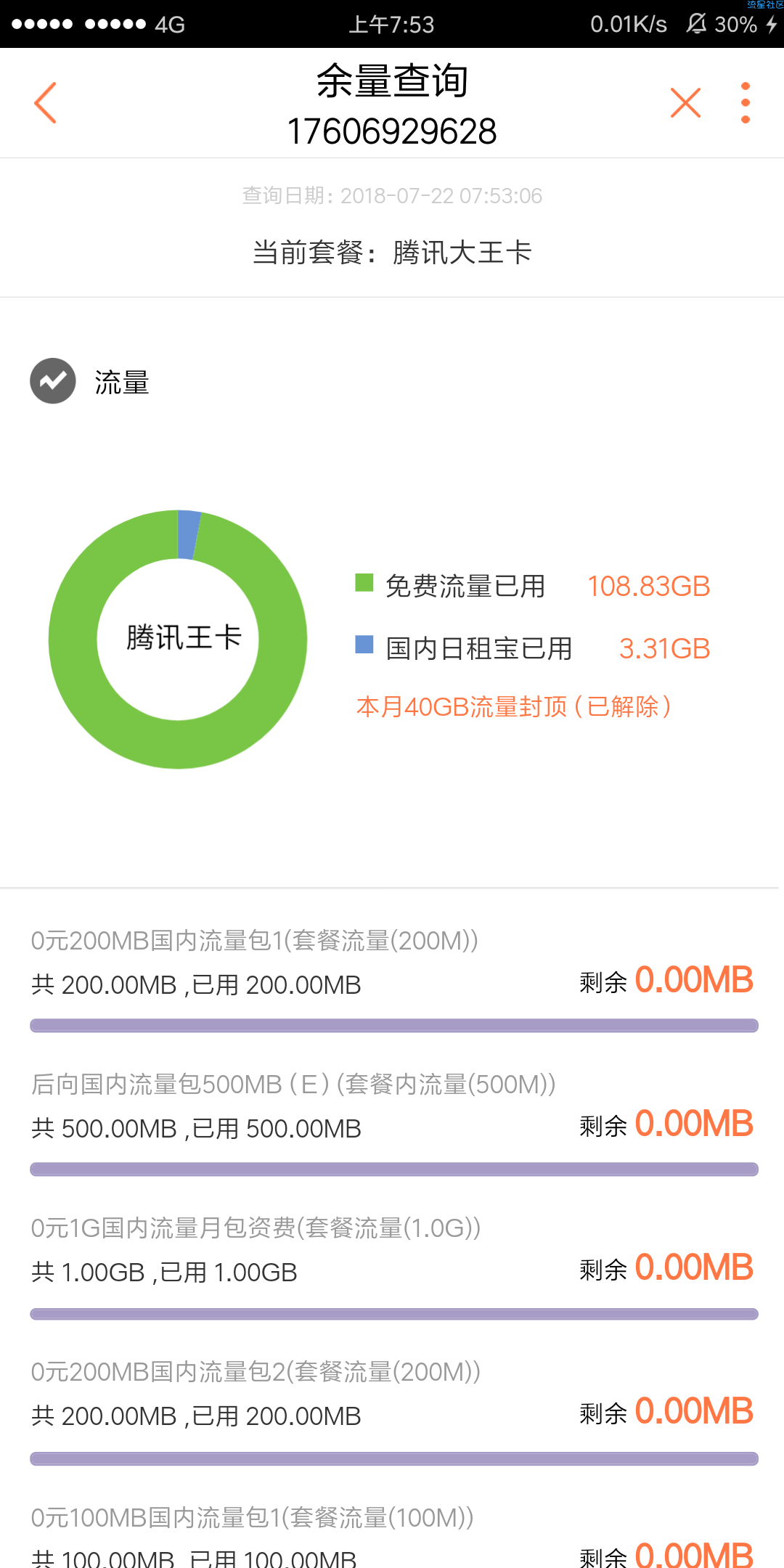Viewport: 784px width, 1568px height.
Task: Tap the 当前套餐：腾讯大王卡 plan label
Action: point(392,253)
